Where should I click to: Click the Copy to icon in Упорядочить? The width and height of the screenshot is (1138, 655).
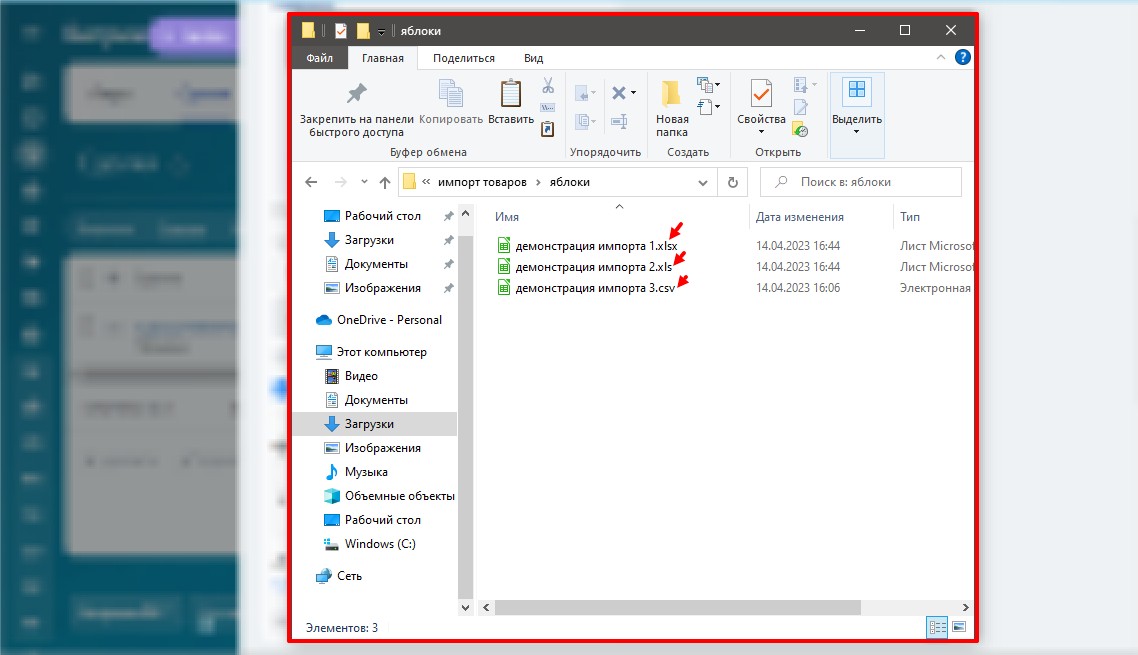coord(583,121)
